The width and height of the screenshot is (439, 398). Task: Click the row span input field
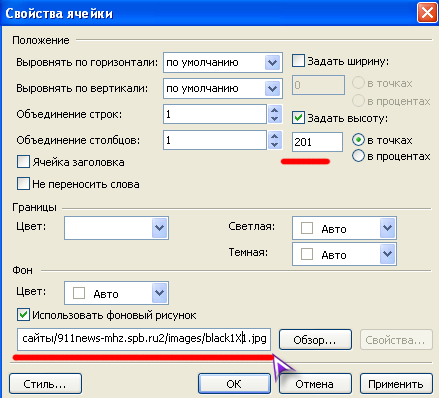point(215,114)
